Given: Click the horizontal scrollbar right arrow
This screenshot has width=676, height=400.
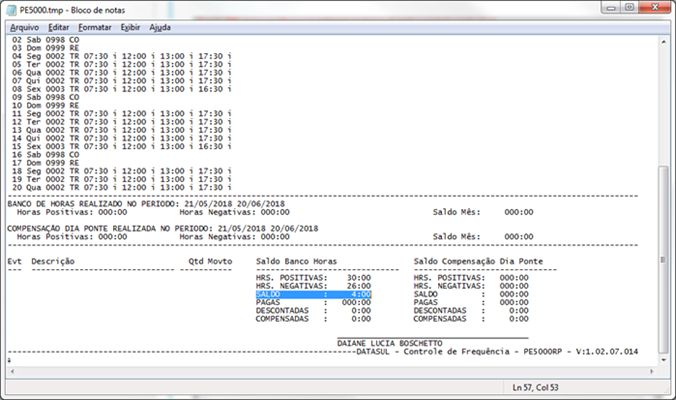Looking at the screenshot, I should [x=651, y=371].
